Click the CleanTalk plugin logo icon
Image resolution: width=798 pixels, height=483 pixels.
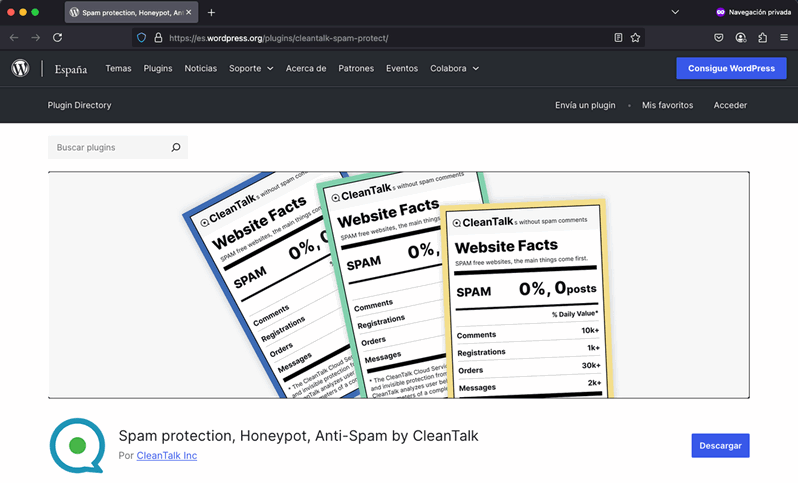pos(77,446)
